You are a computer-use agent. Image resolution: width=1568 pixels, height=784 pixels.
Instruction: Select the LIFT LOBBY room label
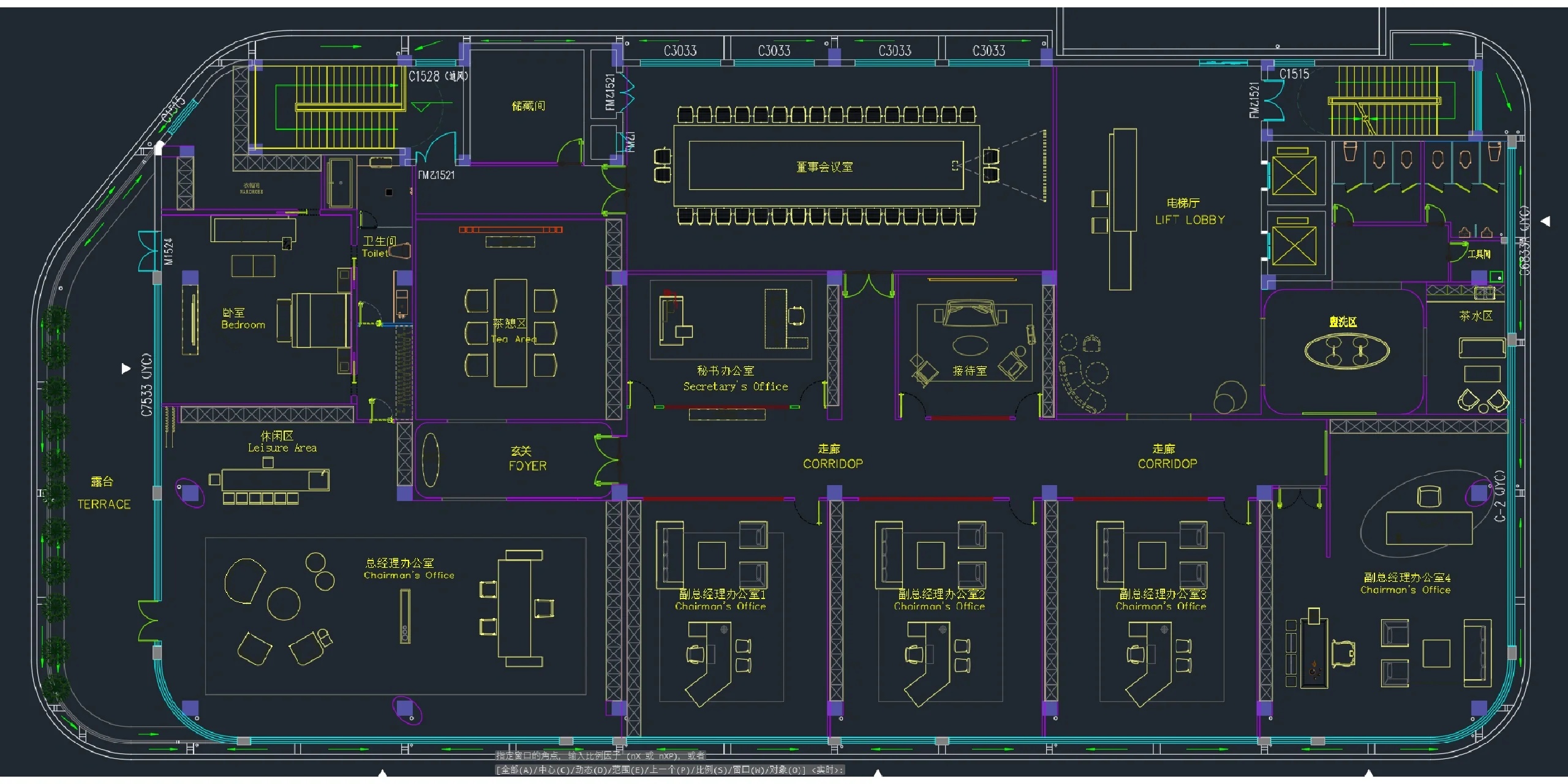(x=1189, y=220)
